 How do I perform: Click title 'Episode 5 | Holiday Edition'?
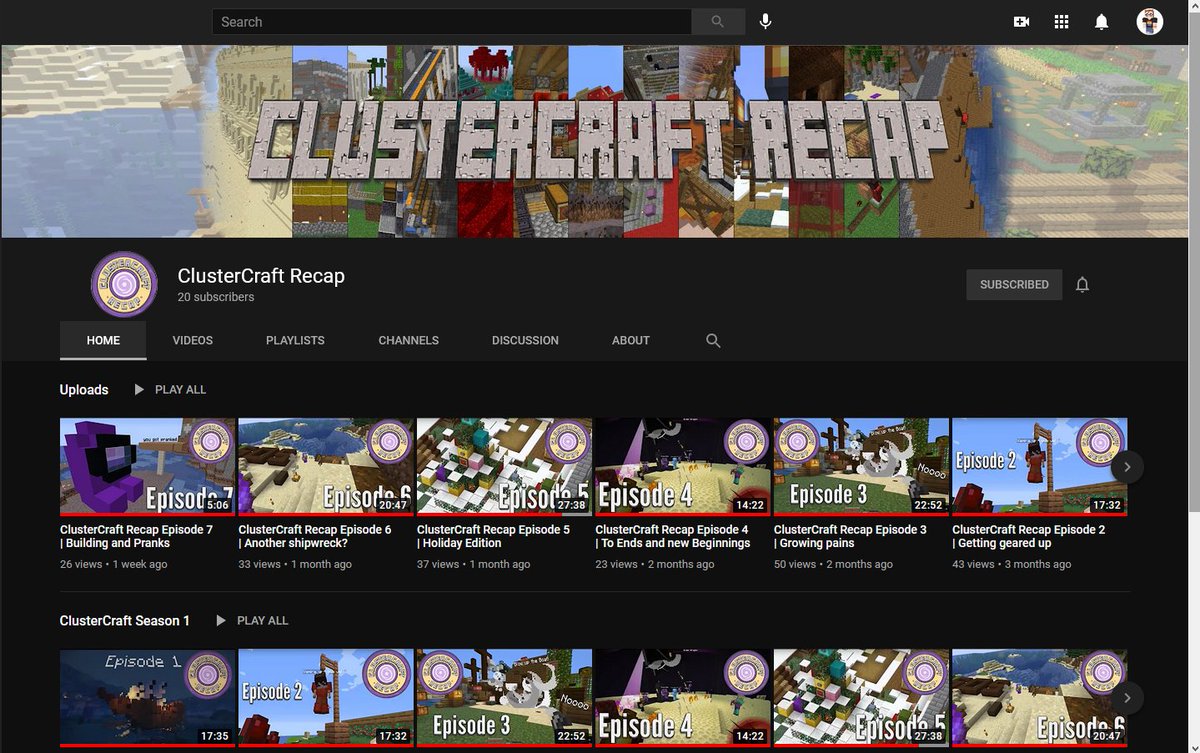(493, 536)
